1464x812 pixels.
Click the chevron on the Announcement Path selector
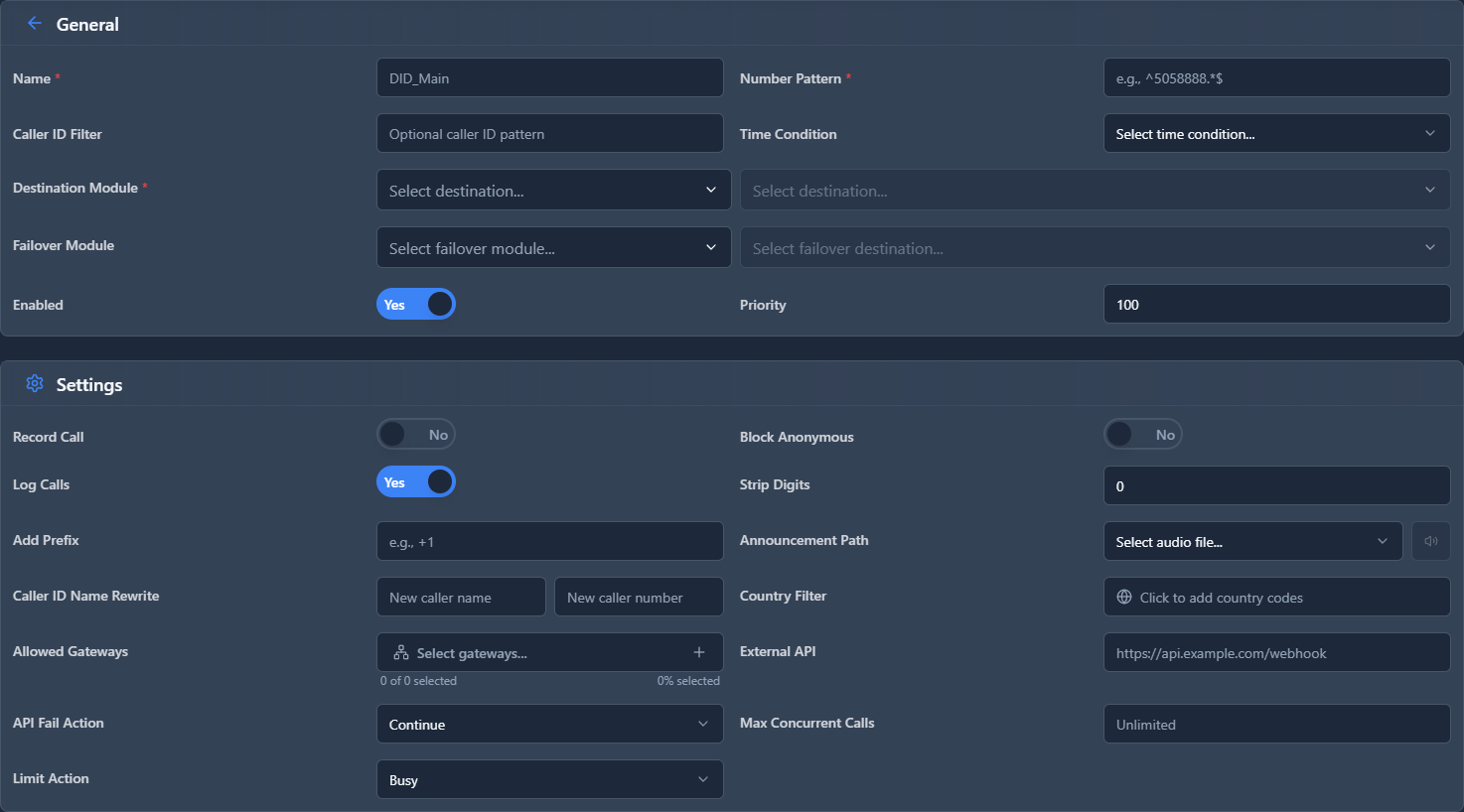click(x=1382, y=541)
